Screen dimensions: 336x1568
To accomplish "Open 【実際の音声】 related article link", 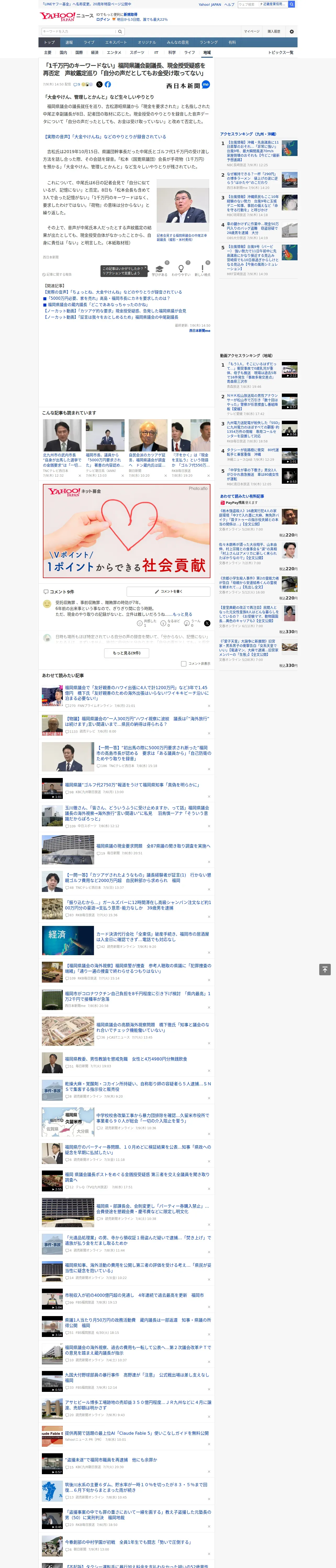I will [113, 292].
